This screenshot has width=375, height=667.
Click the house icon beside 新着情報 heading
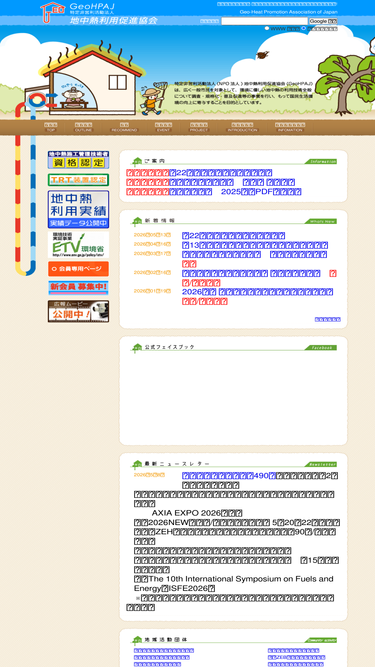(137, 221)
